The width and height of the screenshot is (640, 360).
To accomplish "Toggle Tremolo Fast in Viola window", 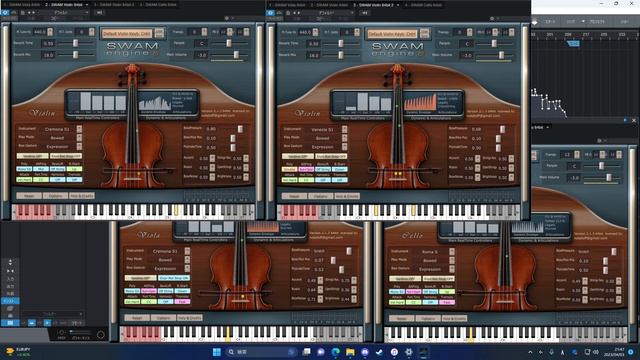I will click(x=182, y=302).
